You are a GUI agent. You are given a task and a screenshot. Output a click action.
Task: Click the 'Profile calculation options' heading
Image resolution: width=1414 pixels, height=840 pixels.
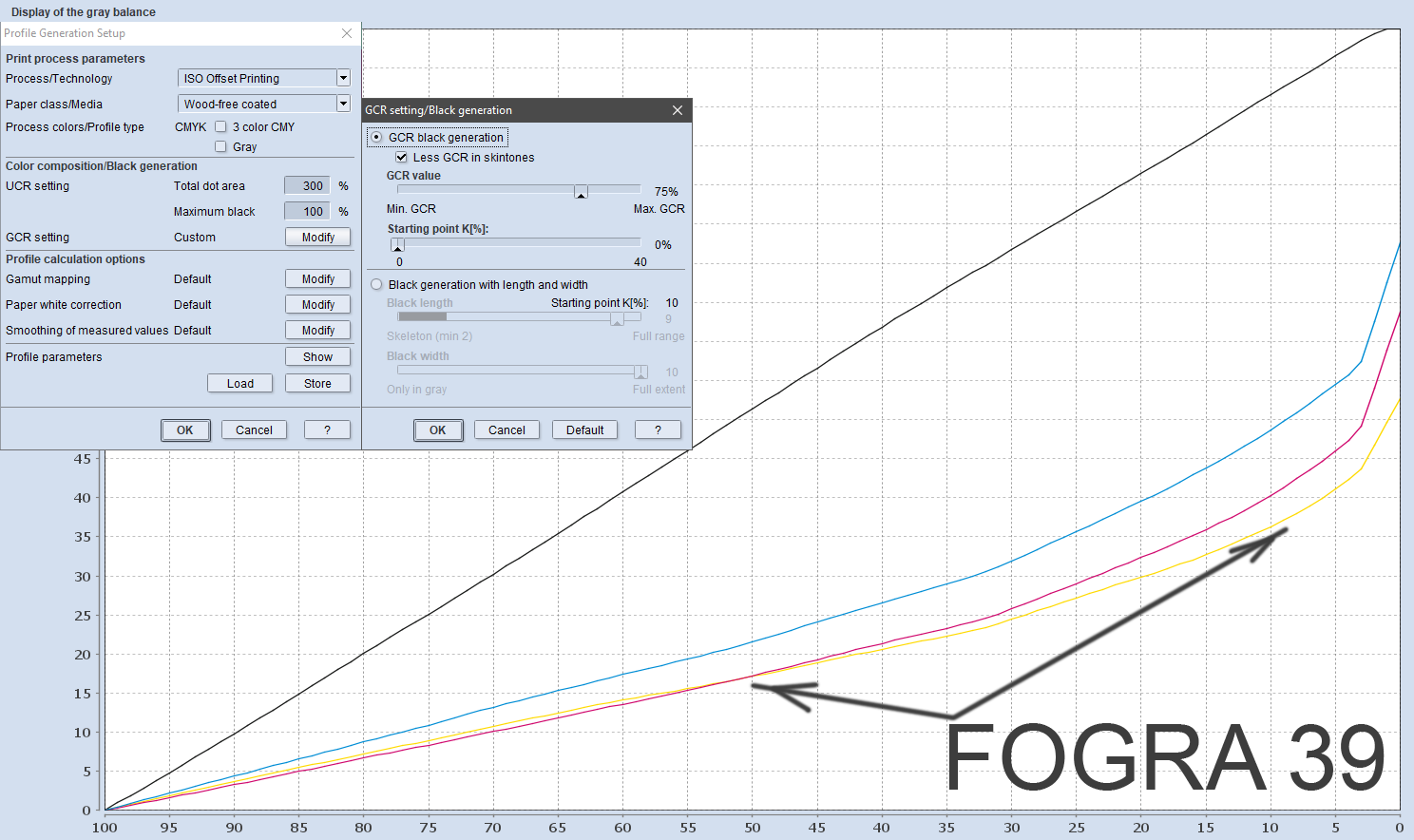pos(76,259)
